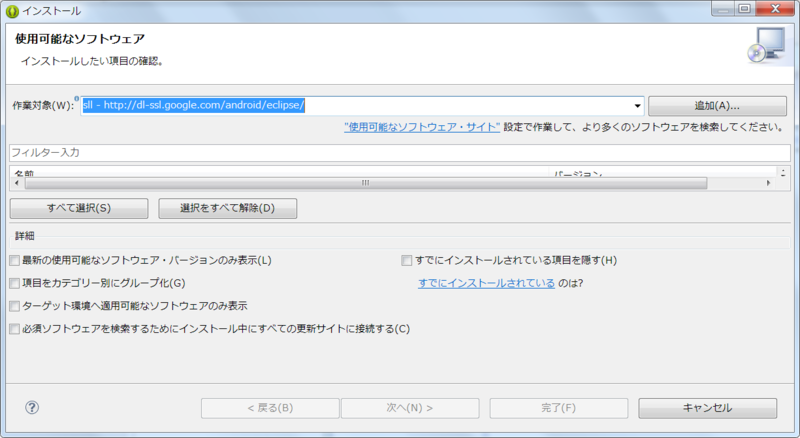The height and width of the screenshot is (438, 800).
Task: Click 選択をすべて解除(D) deselect all button
Action: click(228, 208)
